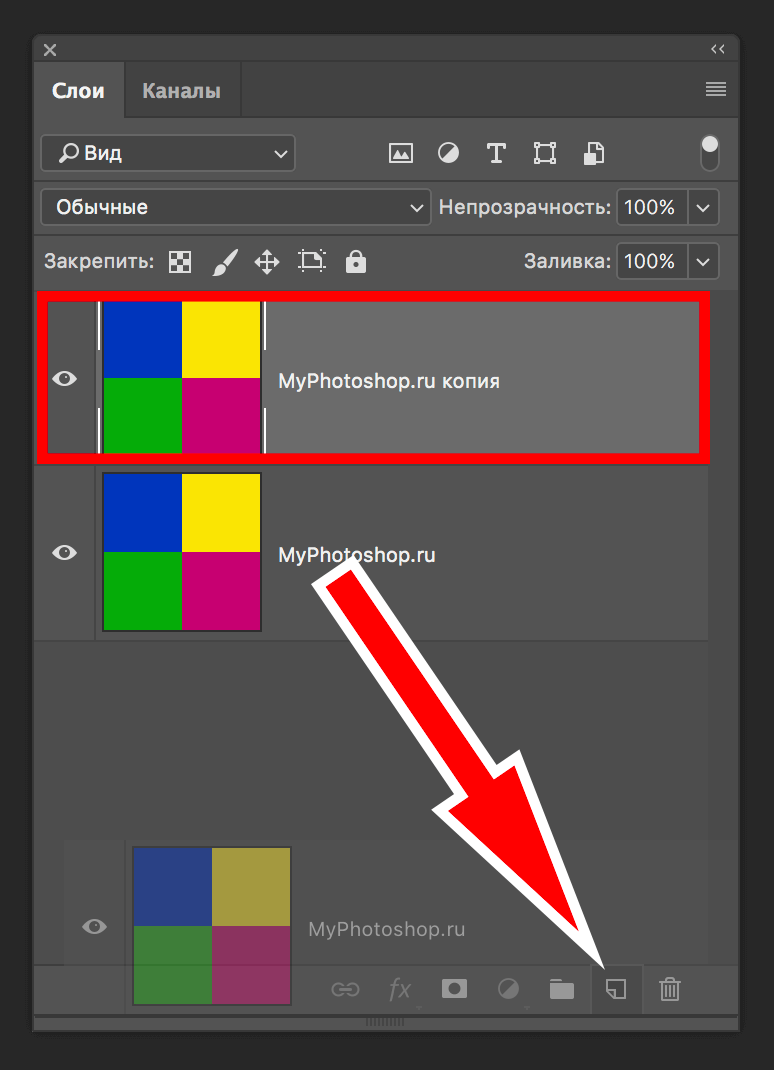This screenshot has width=774, height=1070.
Task: Create a new layer icon
Action: click(x=616, y=989)
